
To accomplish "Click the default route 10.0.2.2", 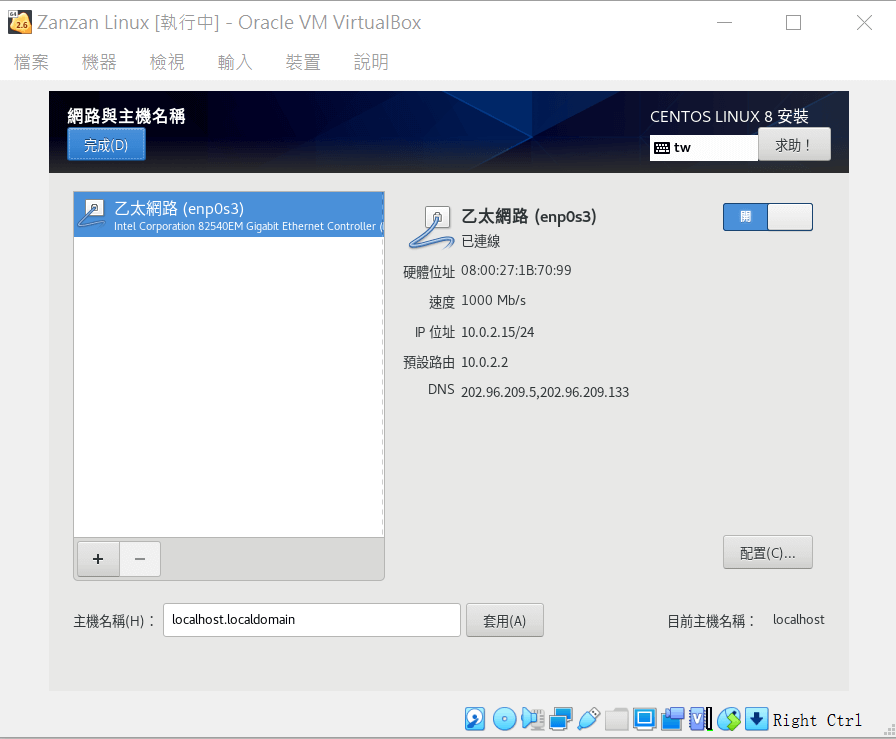I will pos(484,362).
